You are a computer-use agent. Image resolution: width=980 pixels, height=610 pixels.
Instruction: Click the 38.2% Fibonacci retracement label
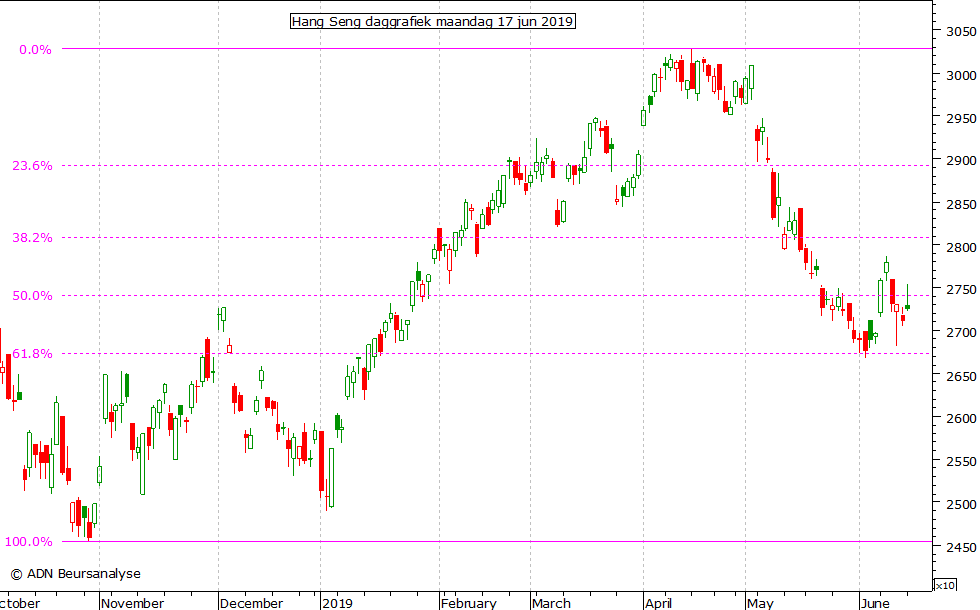[x=33, y=238]
